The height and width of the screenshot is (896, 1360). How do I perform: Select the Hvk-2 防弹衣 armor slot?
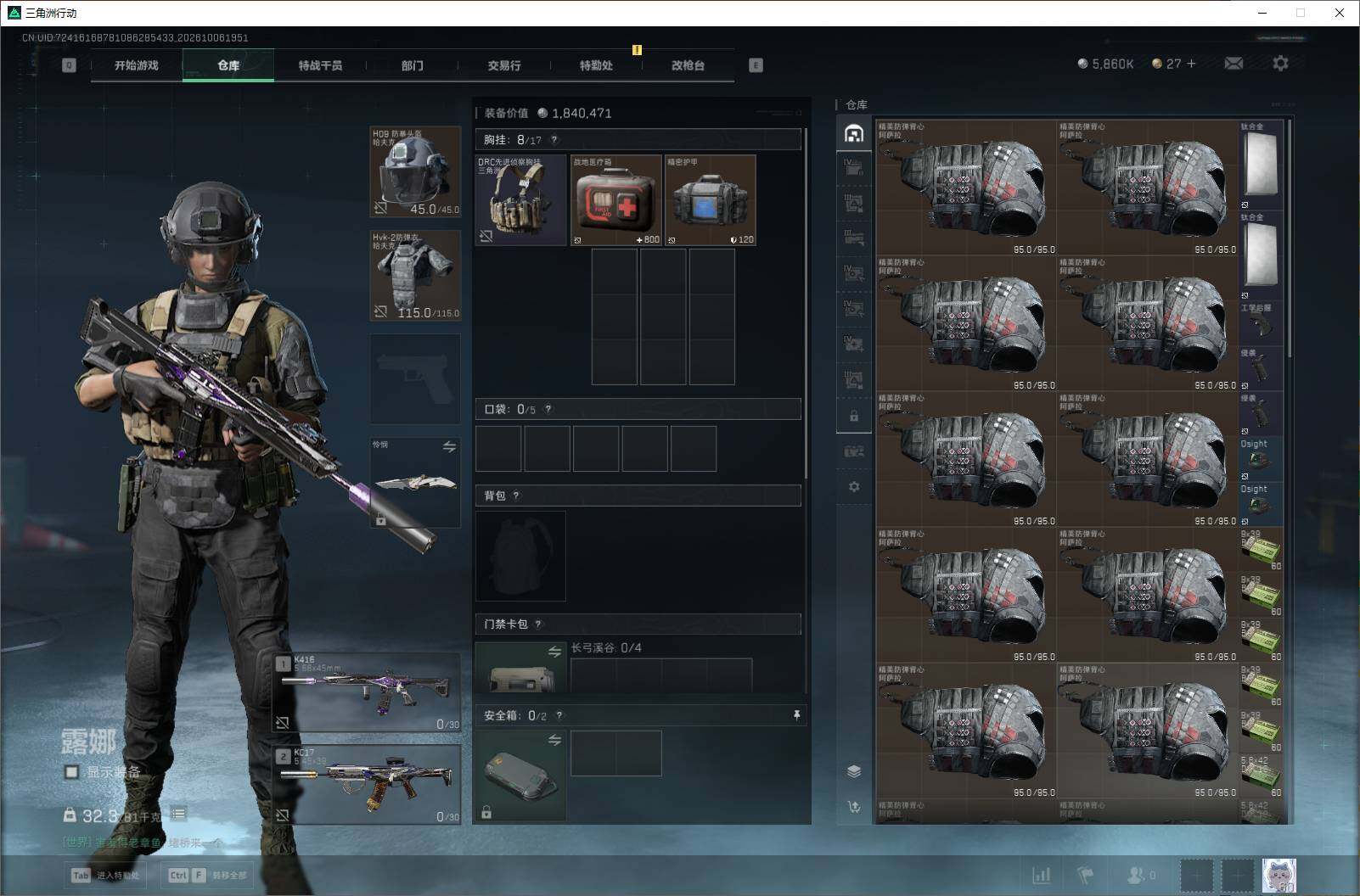415,276
